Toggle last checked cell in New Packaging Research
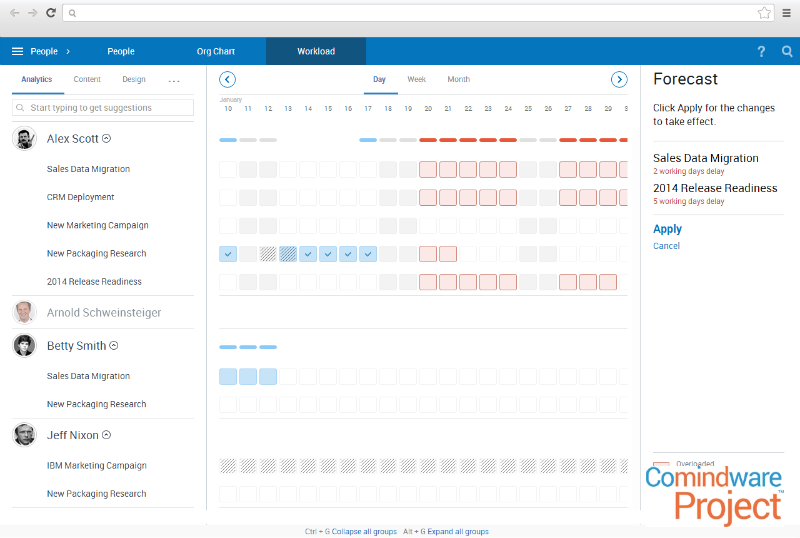 pyautogui.click(x=368, y=254)
